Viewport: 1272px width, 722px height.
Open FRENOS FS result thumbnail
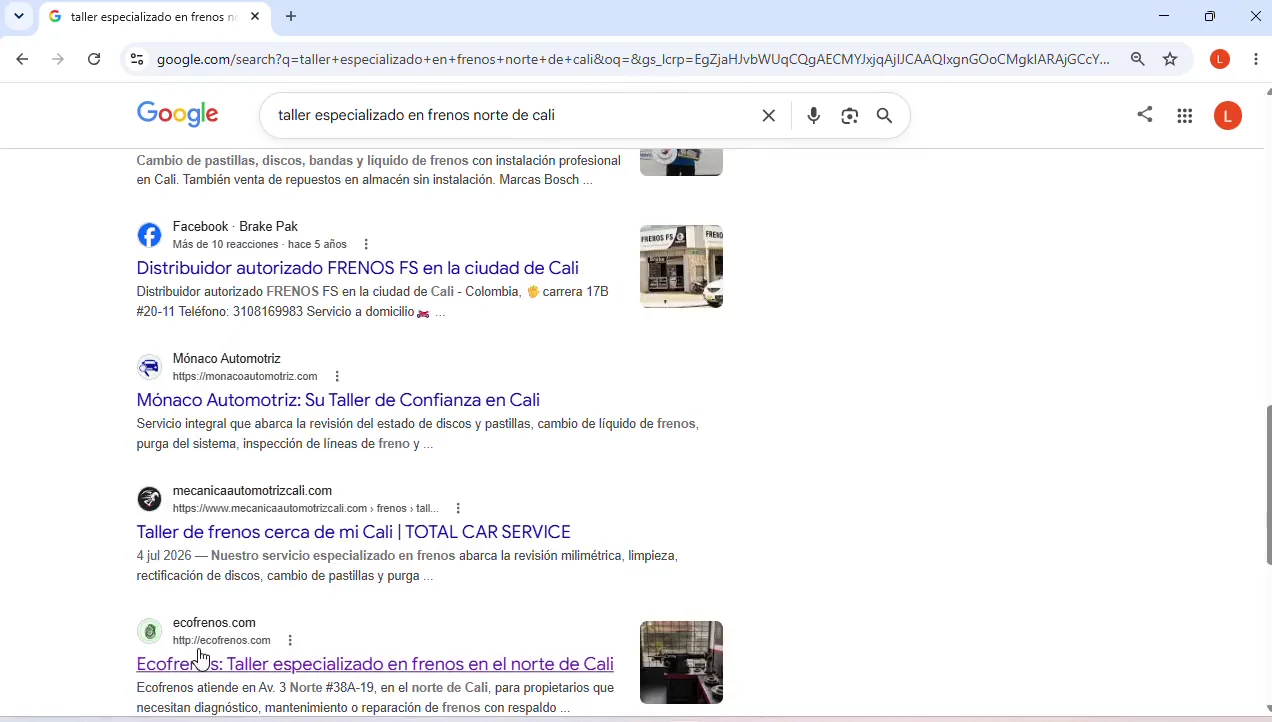681,266
